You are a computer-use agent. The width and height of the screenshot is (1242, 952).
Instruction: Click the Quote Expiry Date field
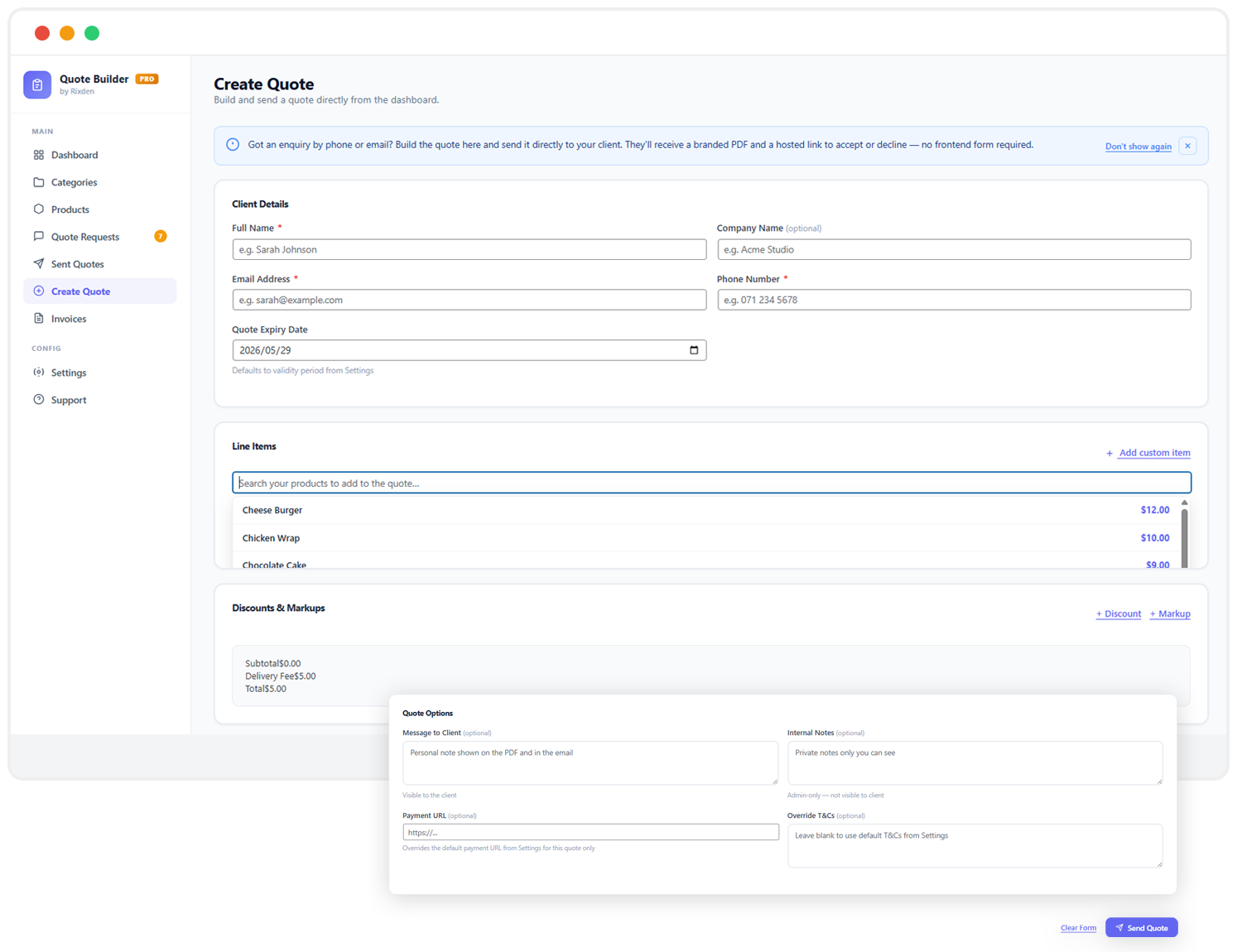click(x=469, y=350)
